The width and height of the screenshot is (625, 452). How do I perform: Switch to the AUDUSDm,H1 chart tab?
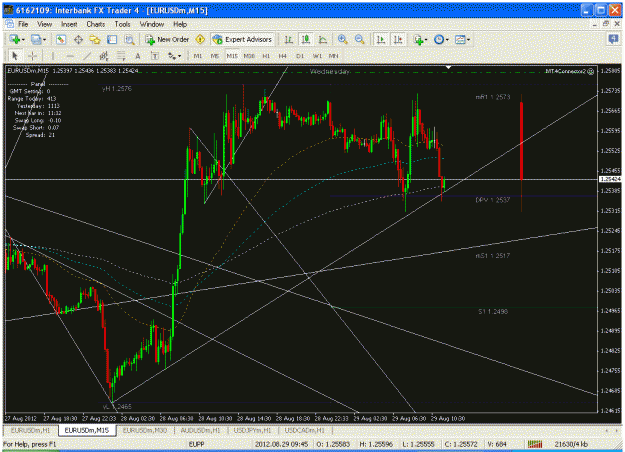click(x=200, y=430)
